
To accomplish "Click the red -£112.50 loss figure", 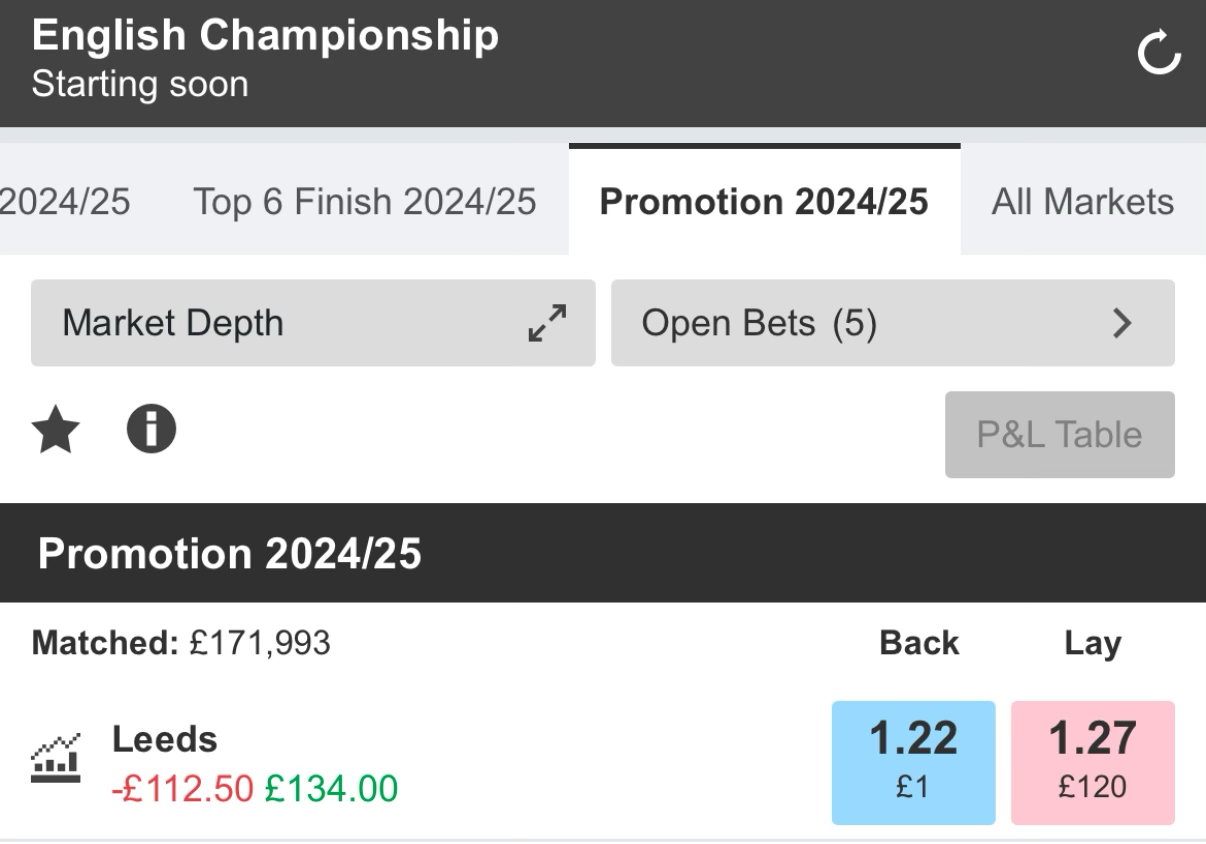I will (x=184, y=789).
